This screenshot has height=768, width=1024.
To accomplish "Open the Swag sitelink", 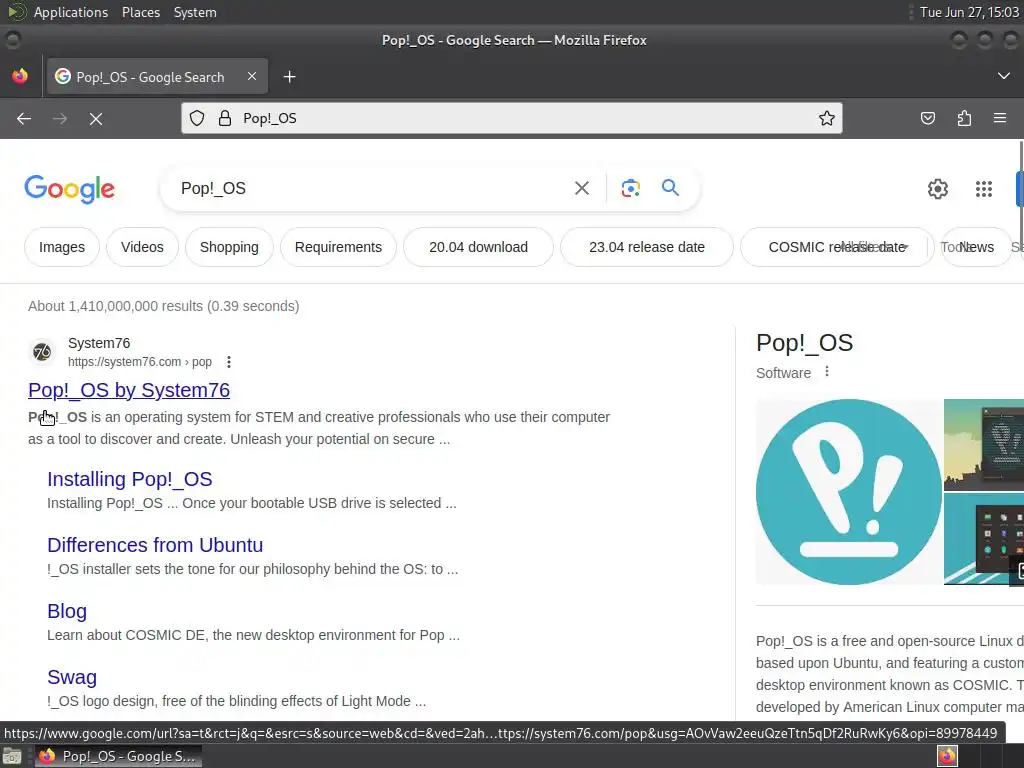I will coord(72,677).
